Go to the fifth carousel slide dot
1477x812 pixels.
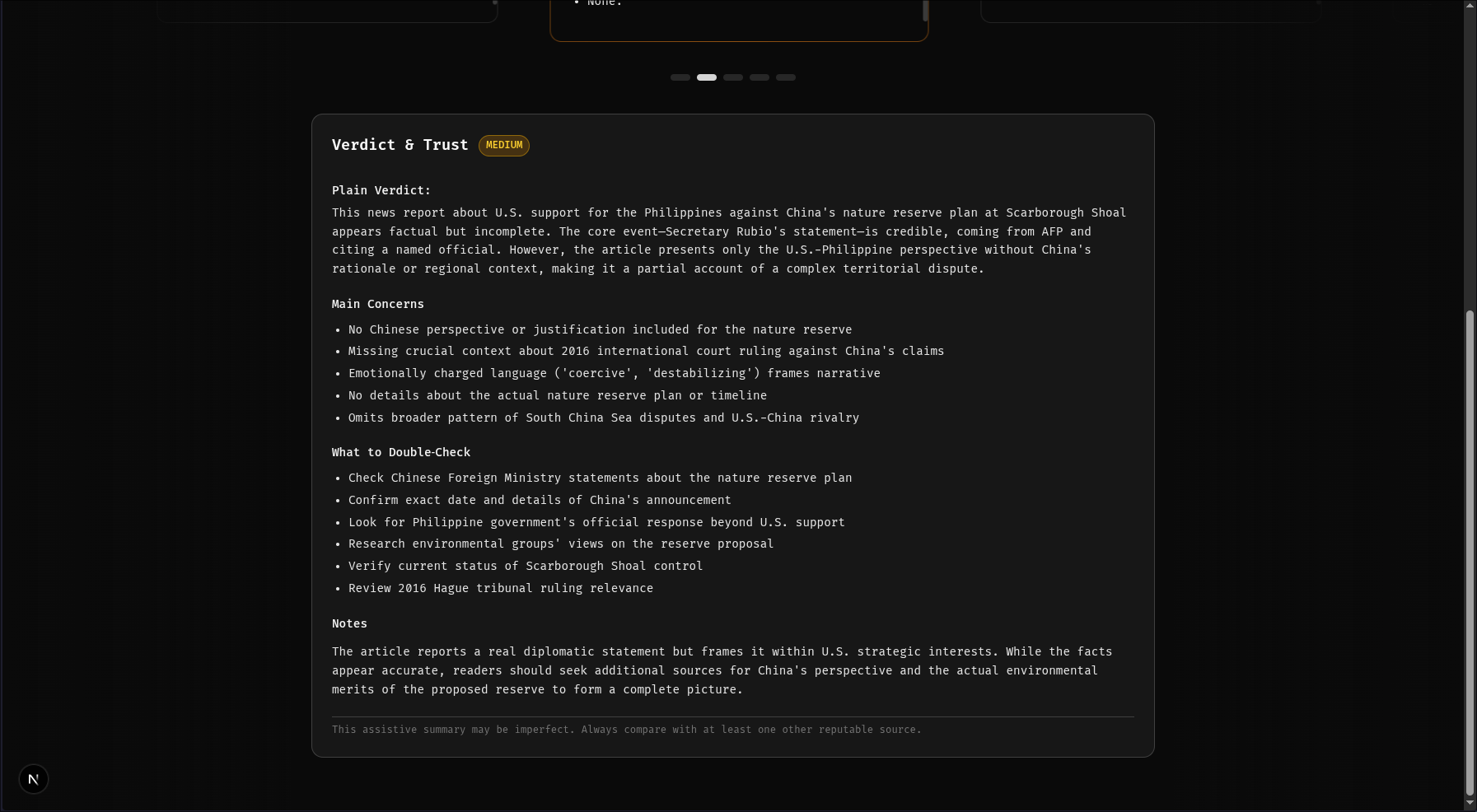click(786, 77)
